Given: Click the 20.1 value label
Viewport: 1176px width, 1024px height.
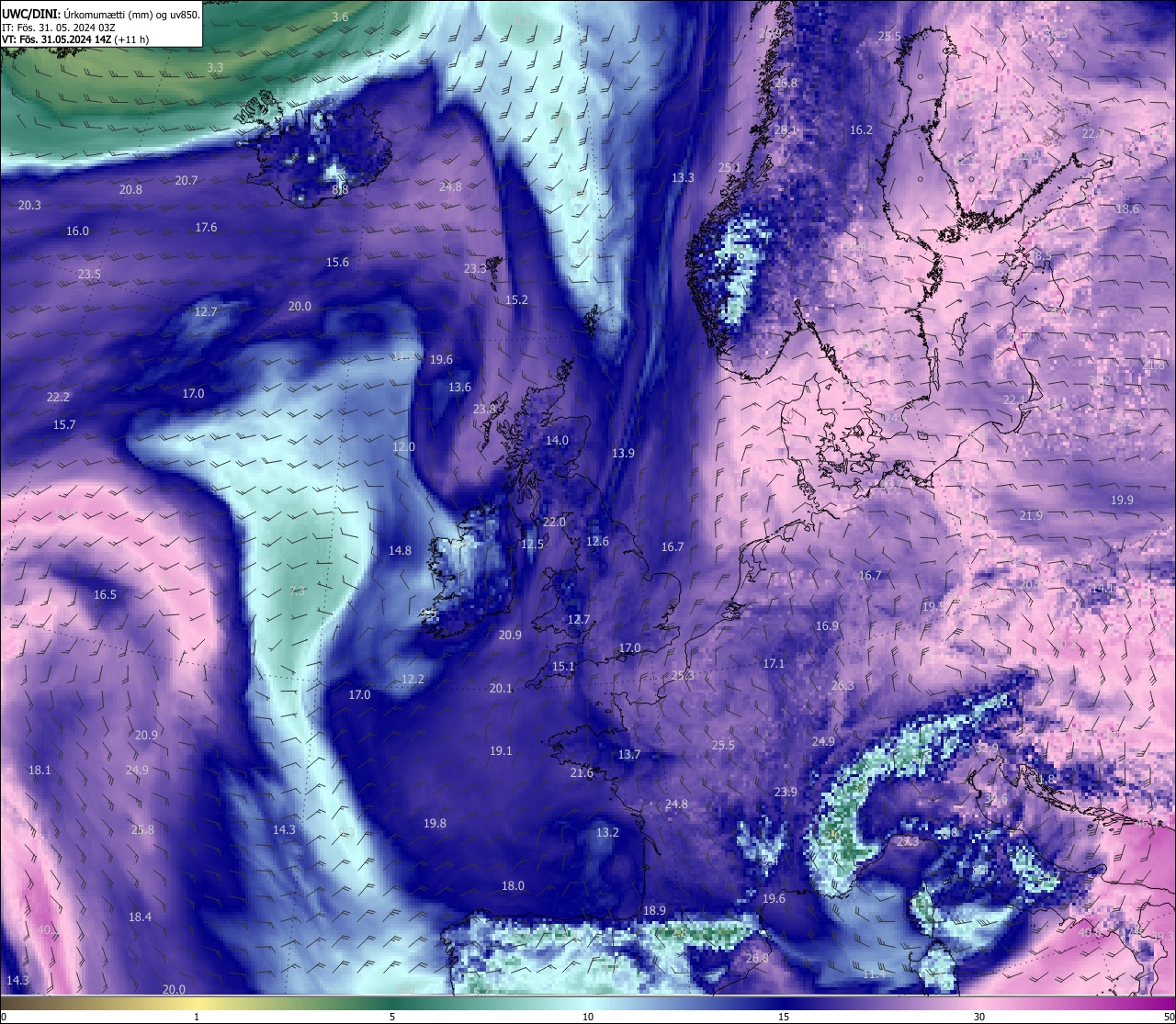Looking at the screenshot, I should (x=501, y=688).
